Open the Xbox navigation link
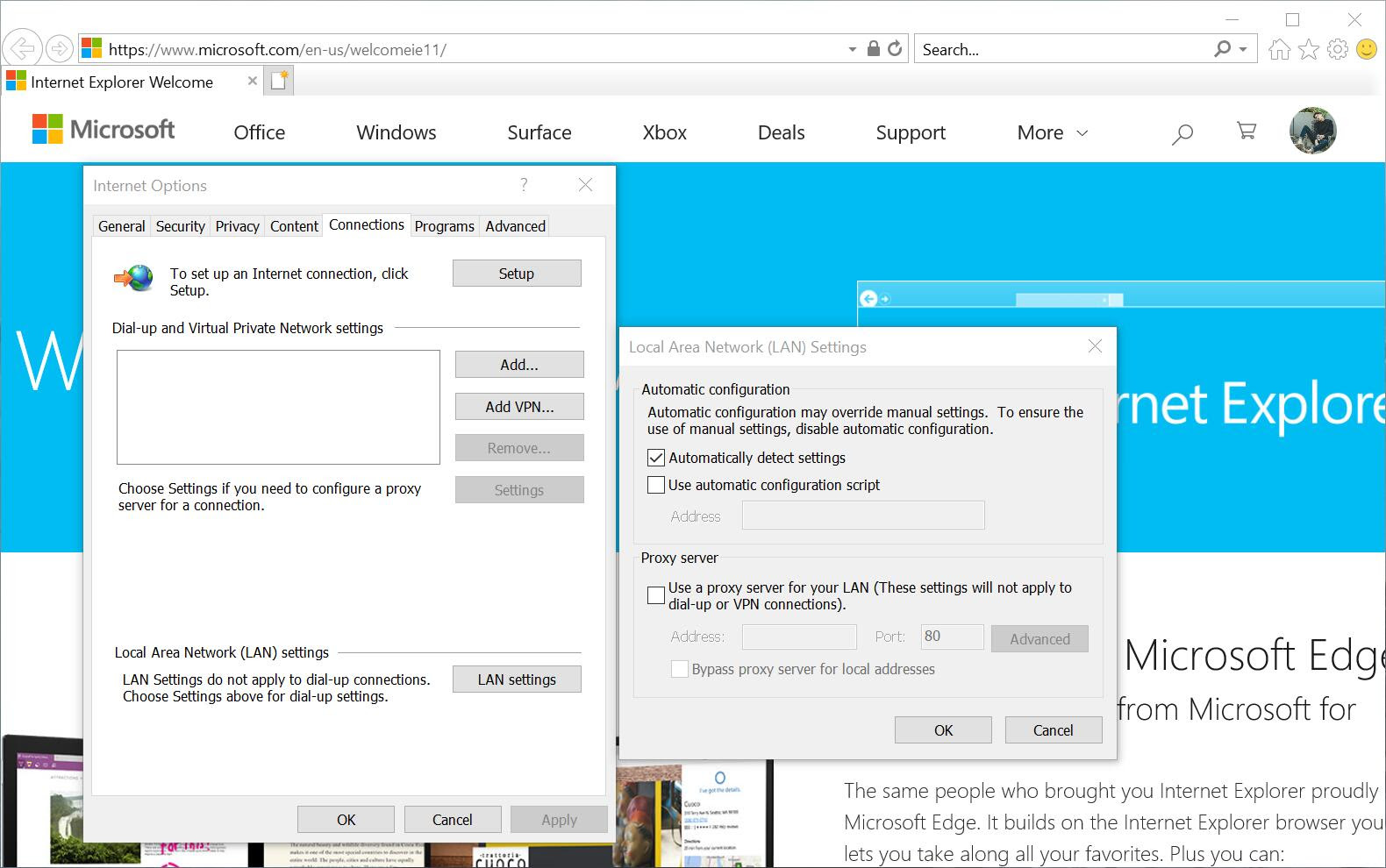1386x868 pixels. [x=665, y=132]
